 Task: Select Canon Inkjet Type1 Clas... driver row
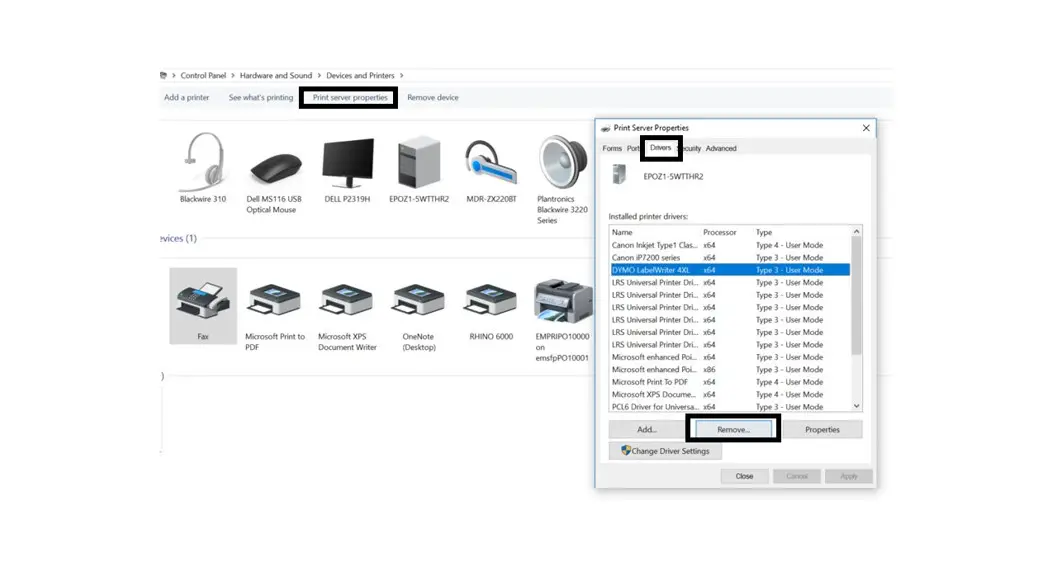pos(730,245)
